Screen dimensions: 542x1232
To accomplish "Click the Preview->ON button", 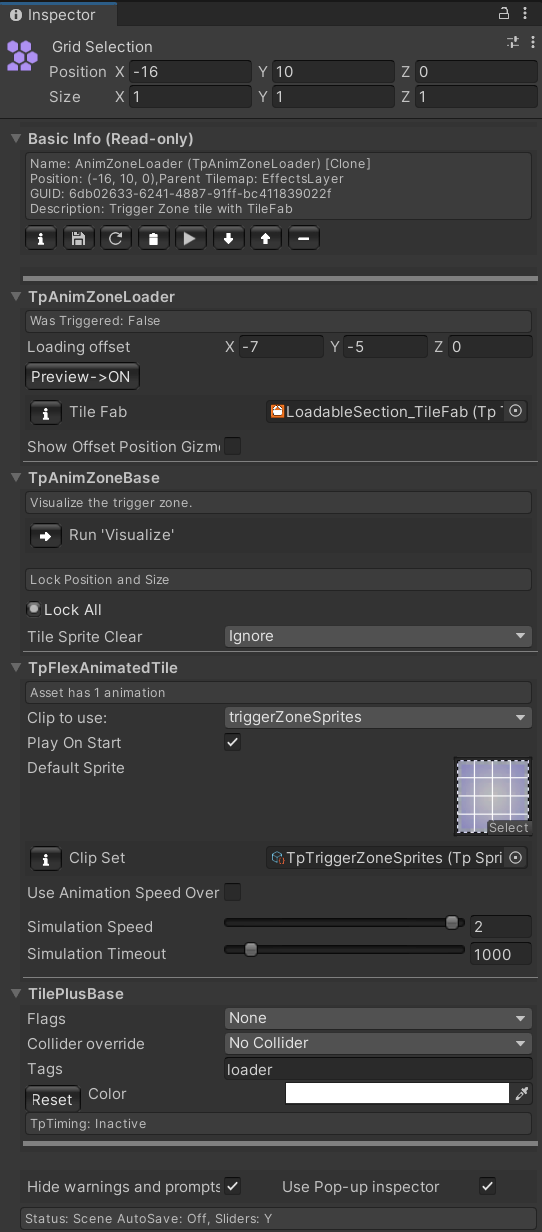I will (82, 377).
